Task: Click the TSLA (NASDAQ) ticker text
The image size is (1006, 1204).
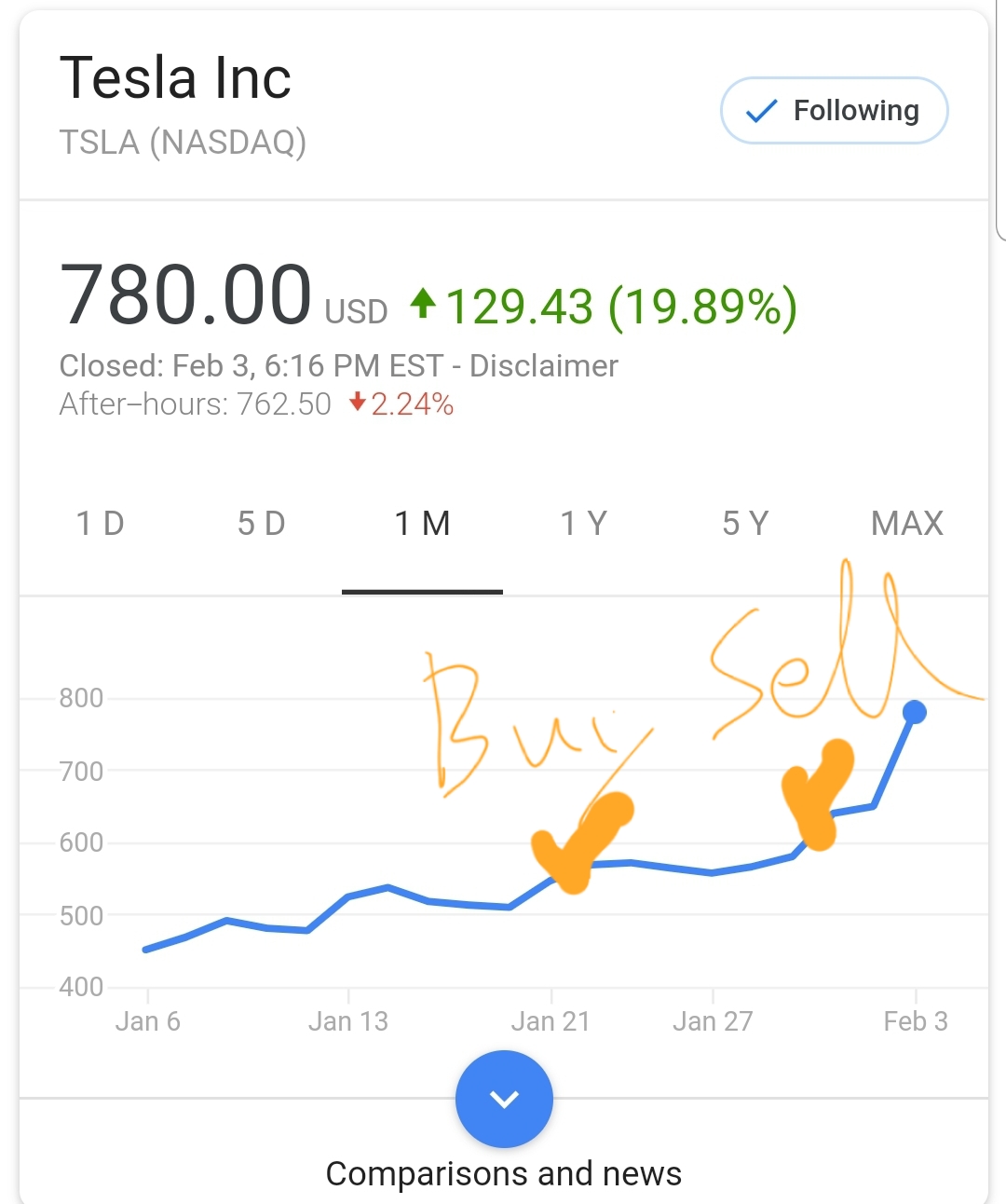Action: pyautogui.click(x=183, y=143)
